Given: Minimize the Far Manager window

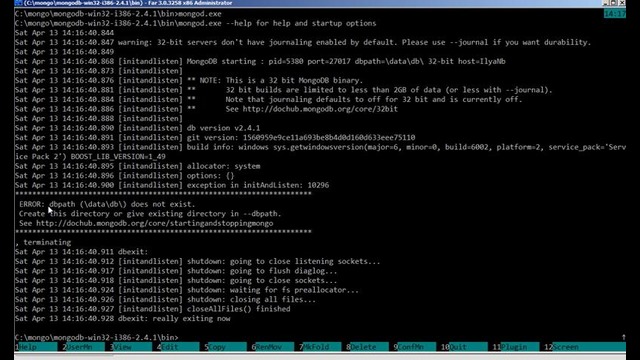Looking at the screenshot, I should point(606,3).
